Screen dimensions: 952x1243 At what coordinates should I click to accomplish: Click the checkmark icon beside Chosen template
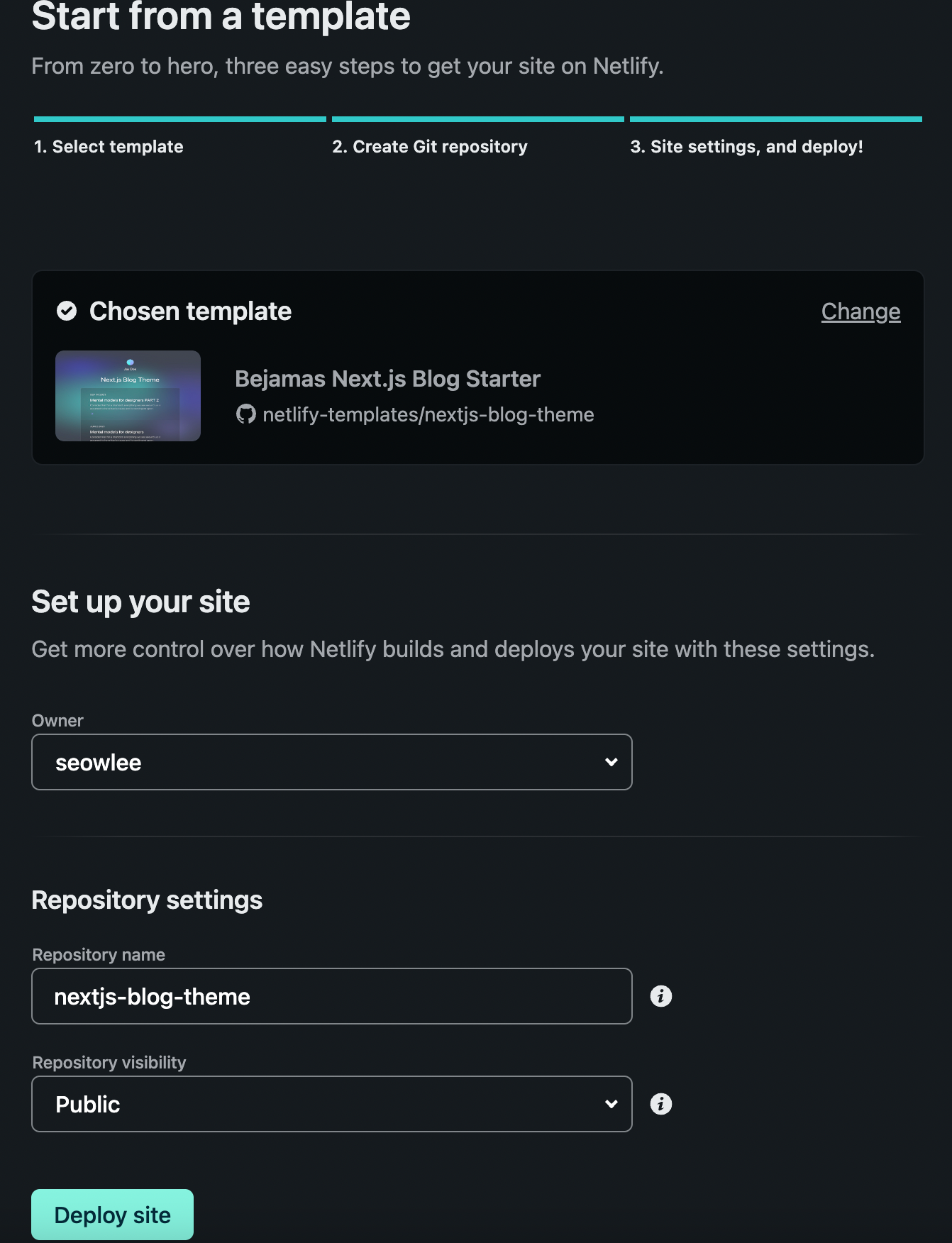click(x=67, y=311)
